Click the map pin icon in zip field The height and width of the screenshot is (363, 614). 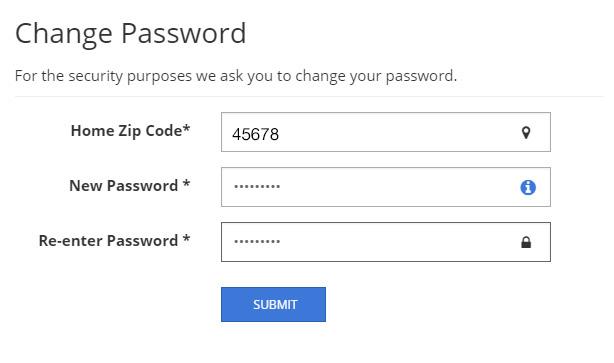click(x=526, y=133)
